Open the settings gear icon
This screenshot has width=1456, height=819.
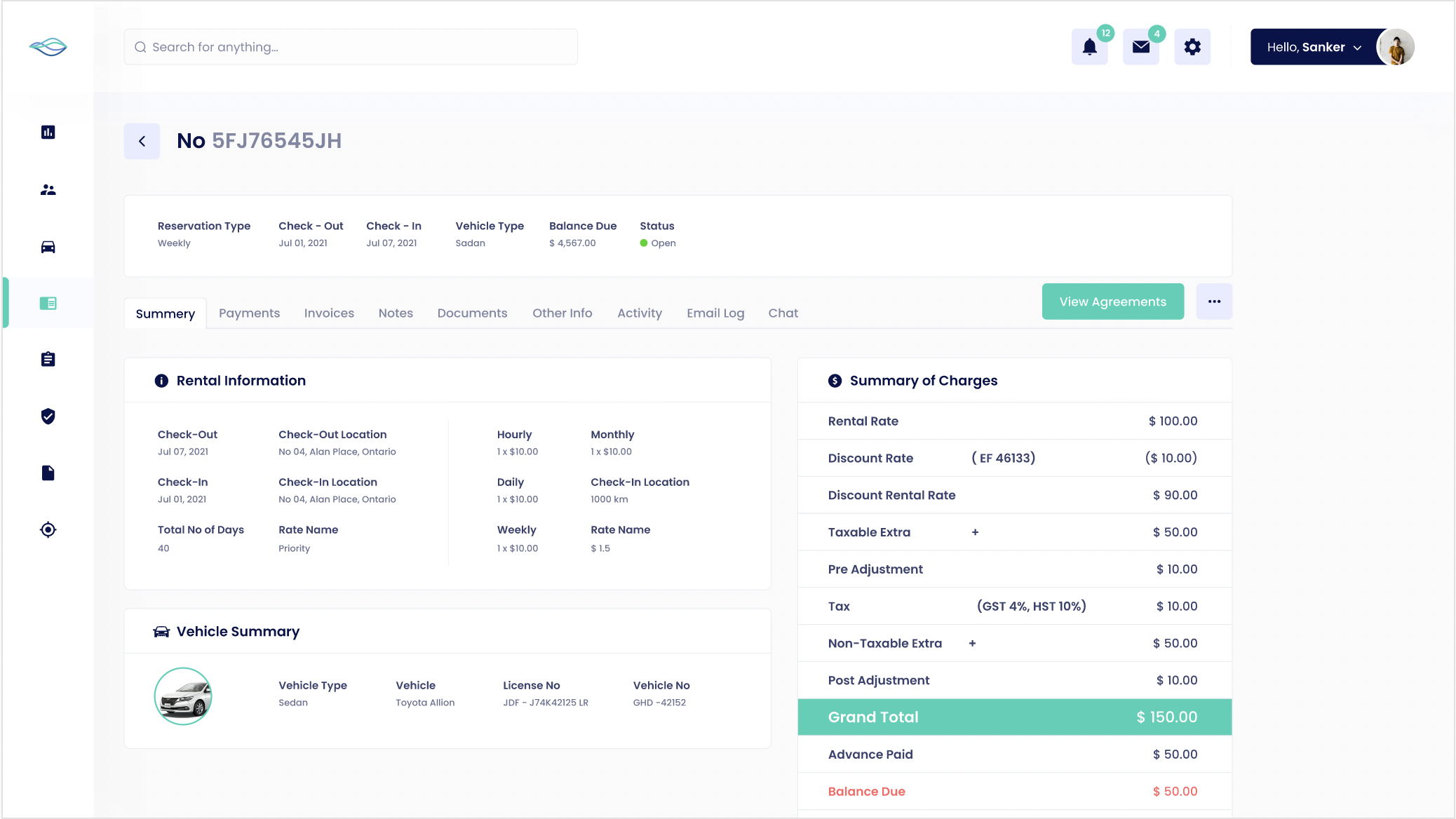click(1192, 47)
